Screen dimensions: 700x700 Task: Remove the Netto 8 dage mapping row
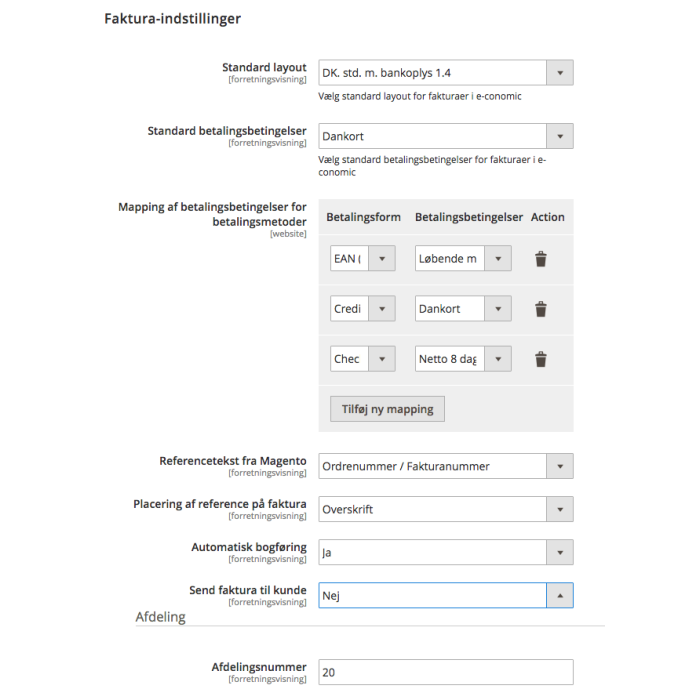541,359
